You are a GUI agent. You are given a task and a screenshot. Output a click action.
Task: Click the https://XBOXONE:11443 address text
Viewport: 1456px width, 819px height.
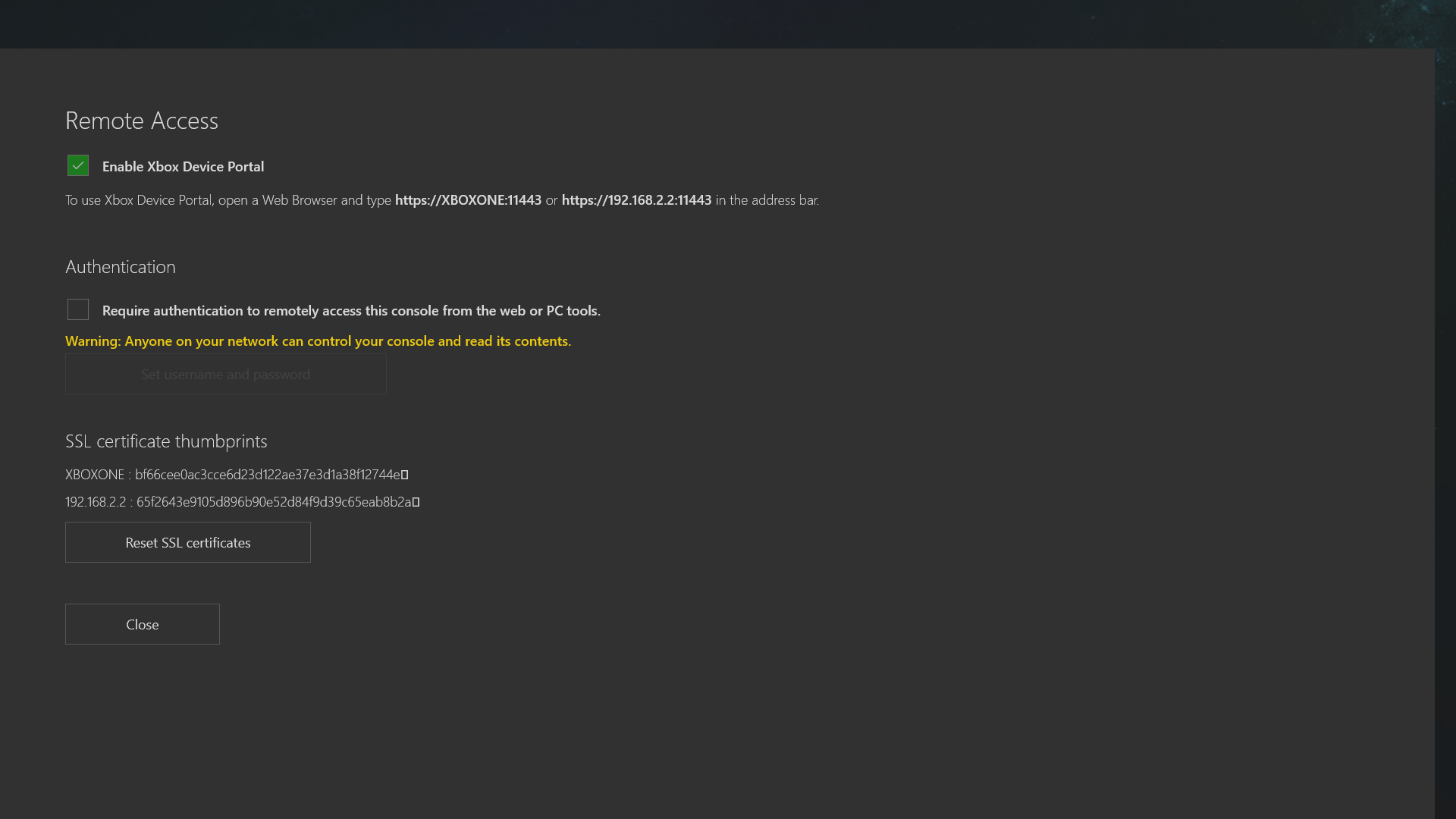coord(468,200)
